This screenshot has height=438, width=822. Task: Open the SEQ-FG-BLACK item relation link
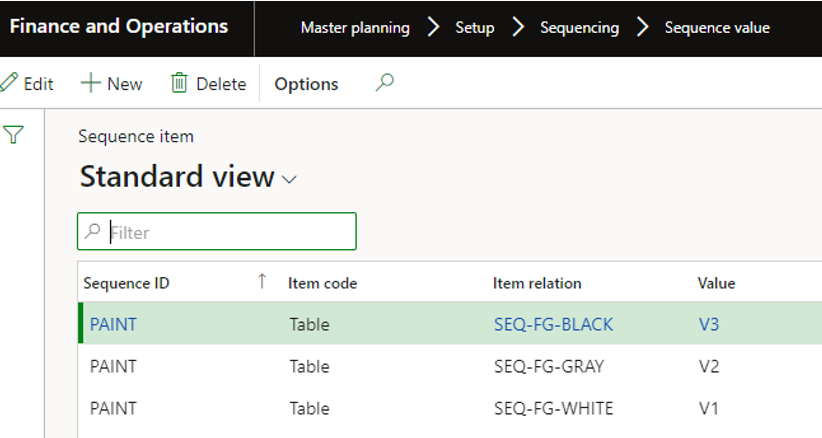[554, 324]
